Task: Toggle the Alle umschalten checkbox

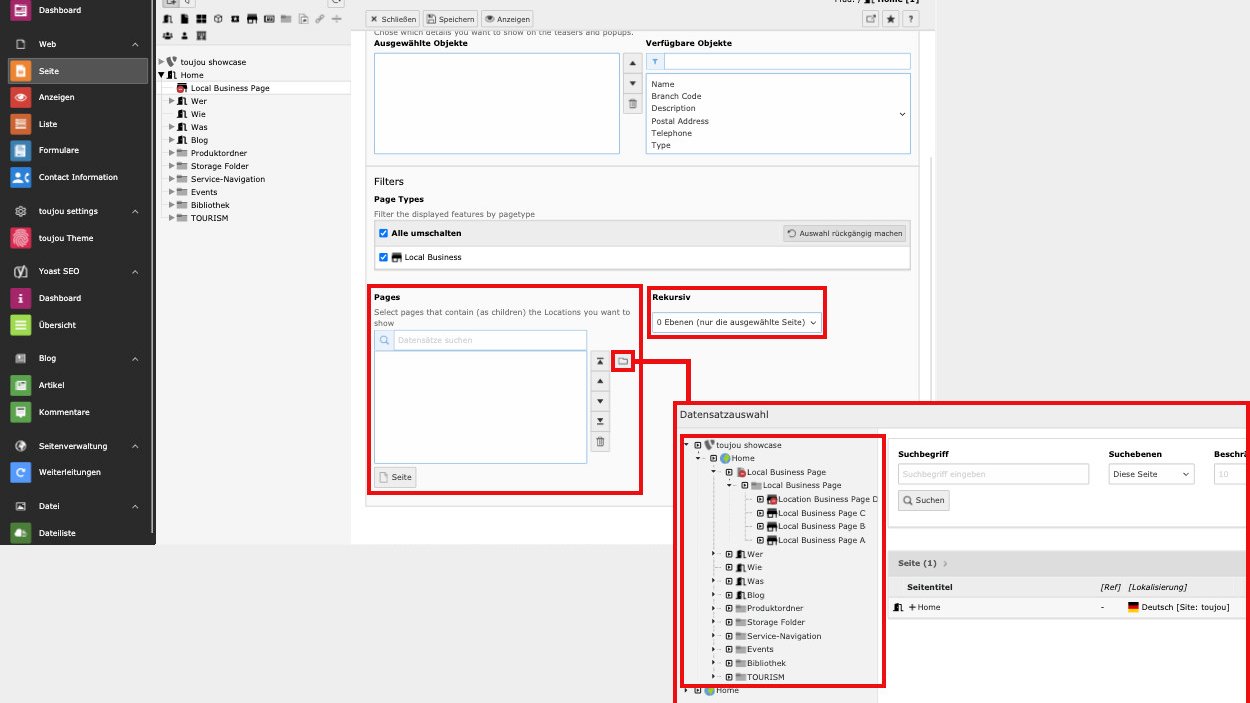Action: pos(384,233)
